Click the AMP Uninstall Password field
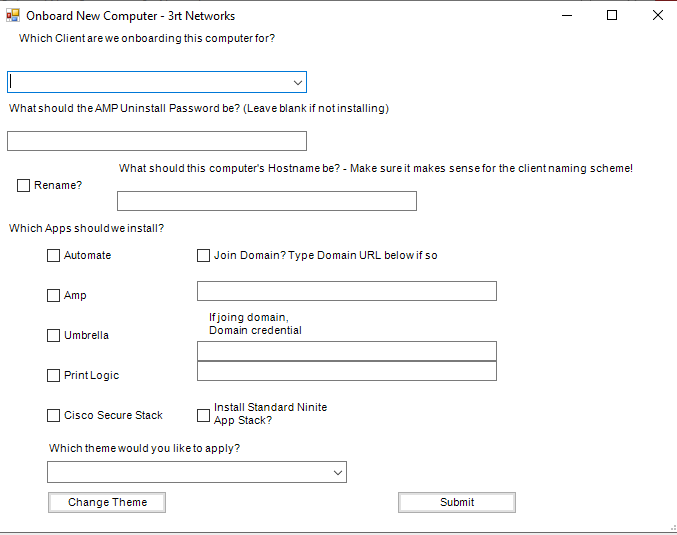This screenshot has height=535, width=677. pos(156,141)
